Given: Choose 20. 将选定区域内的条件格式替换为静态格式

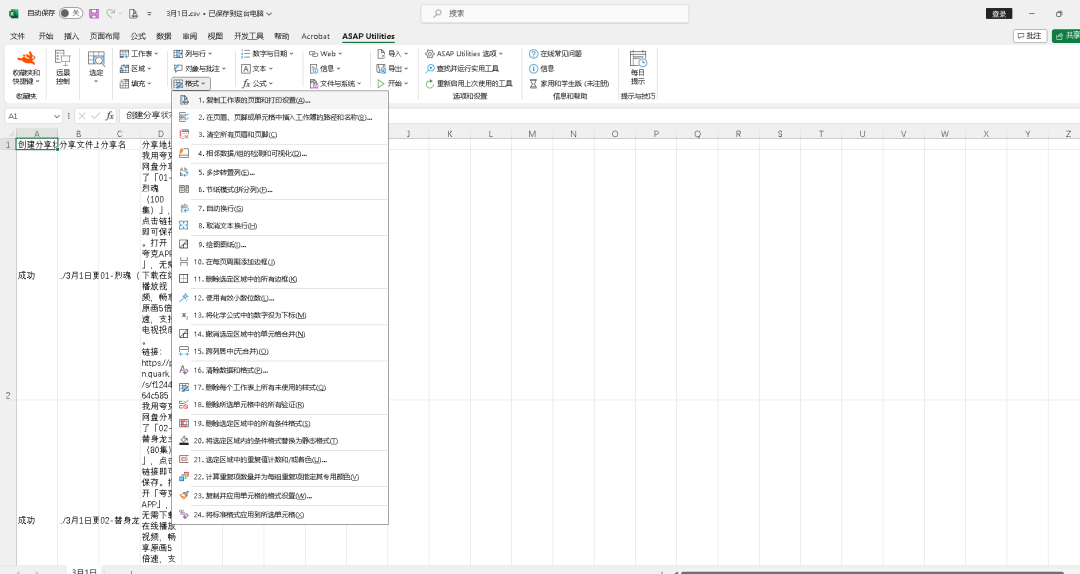Looking at the screenshot, I should click(280, 440).
